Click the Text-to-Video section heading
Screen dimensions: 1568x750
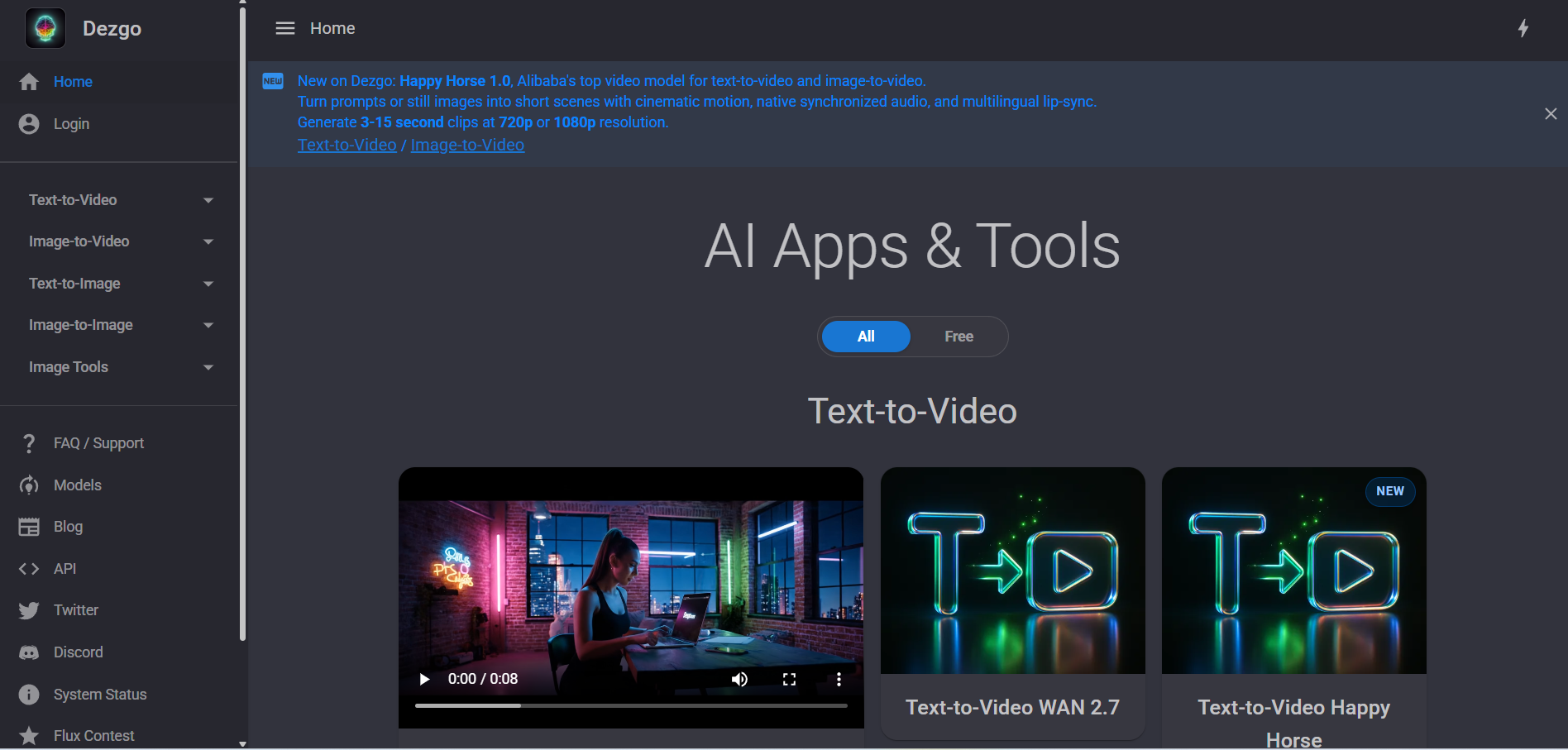pyautogui.click(x=912, y=411)
